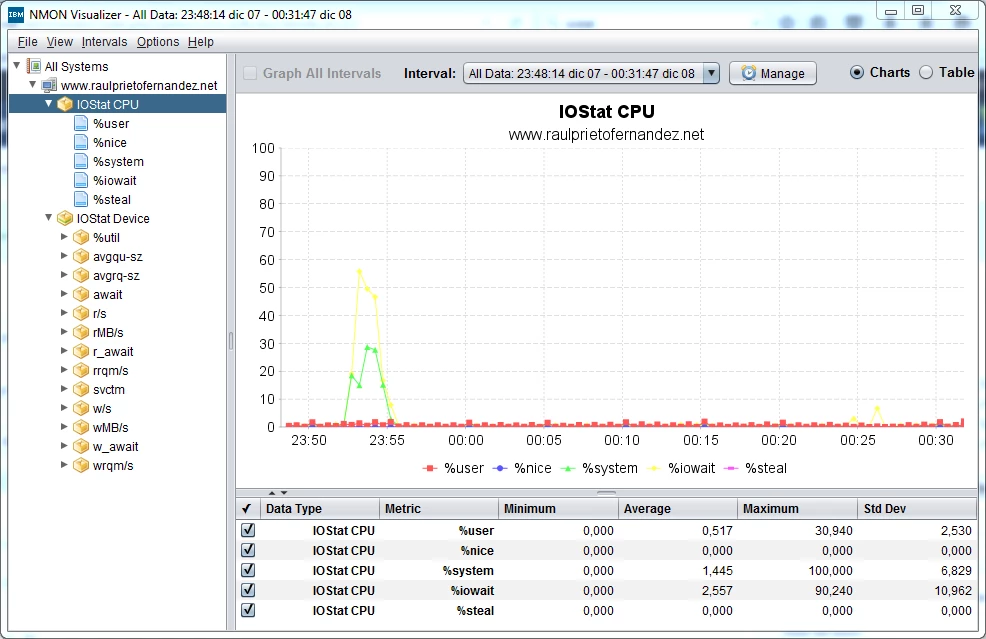Click the All Systems icon in tree

33,66
